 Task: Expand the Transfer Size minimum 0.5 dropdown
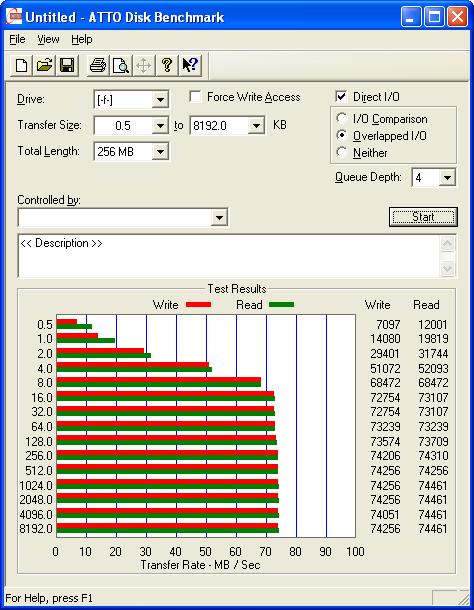point(160,126)
